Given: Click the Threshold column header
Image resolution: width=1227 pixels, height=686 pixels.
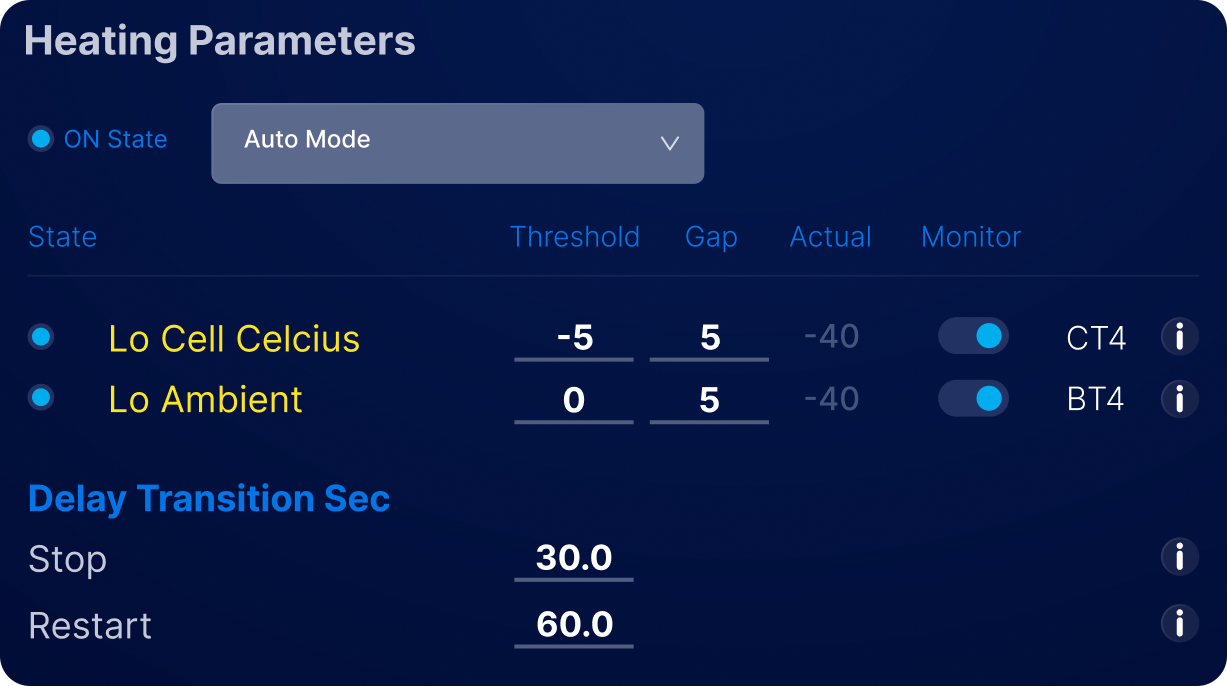Looking at the screenshot, I should tap(575, 237).
